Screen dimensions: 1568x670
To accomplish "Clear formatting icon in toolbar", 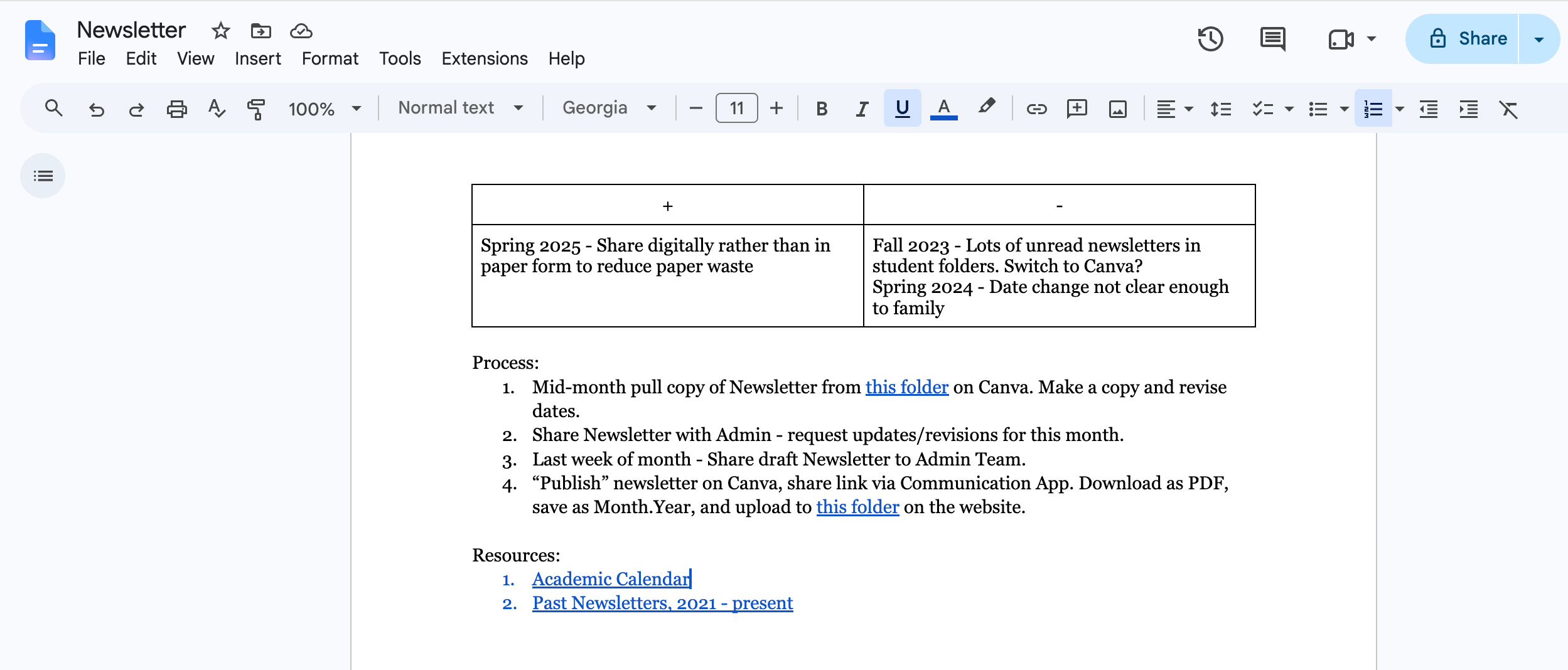I will (1509, 109).
